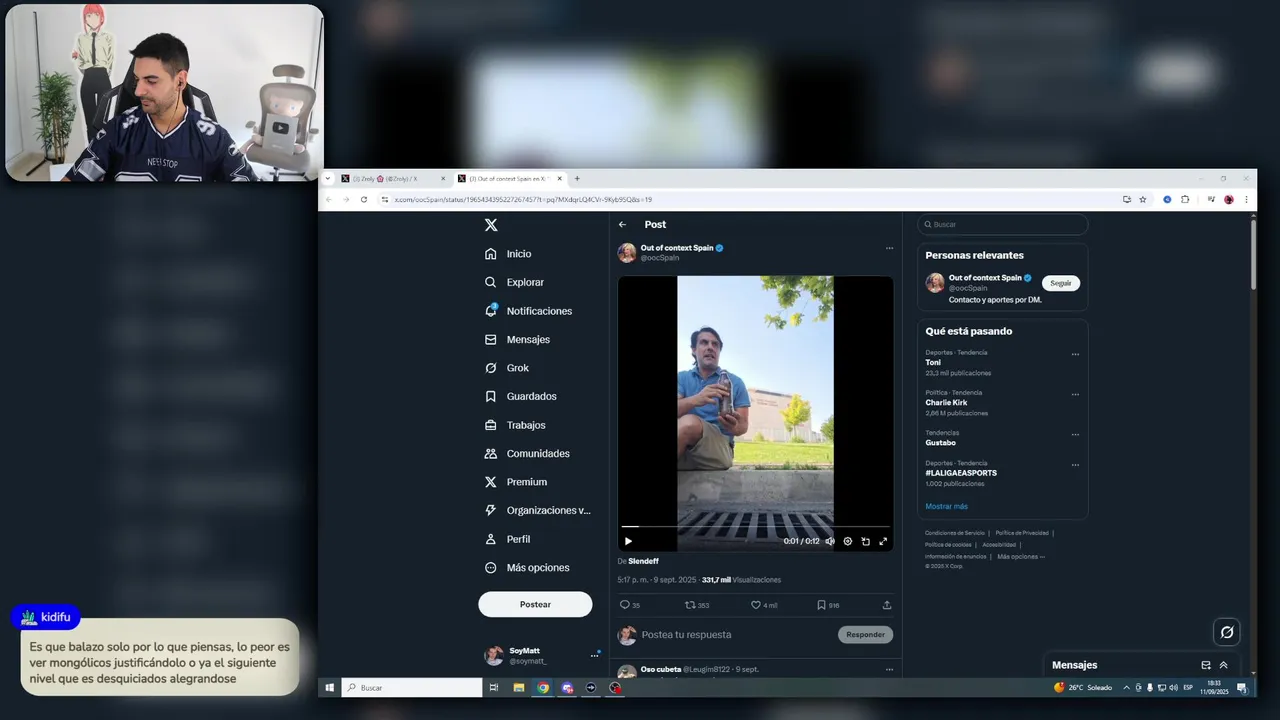The height and width of the screenshot is (720, 1280).
Task: Mute the video sound
Action: [x=829, y=541]
